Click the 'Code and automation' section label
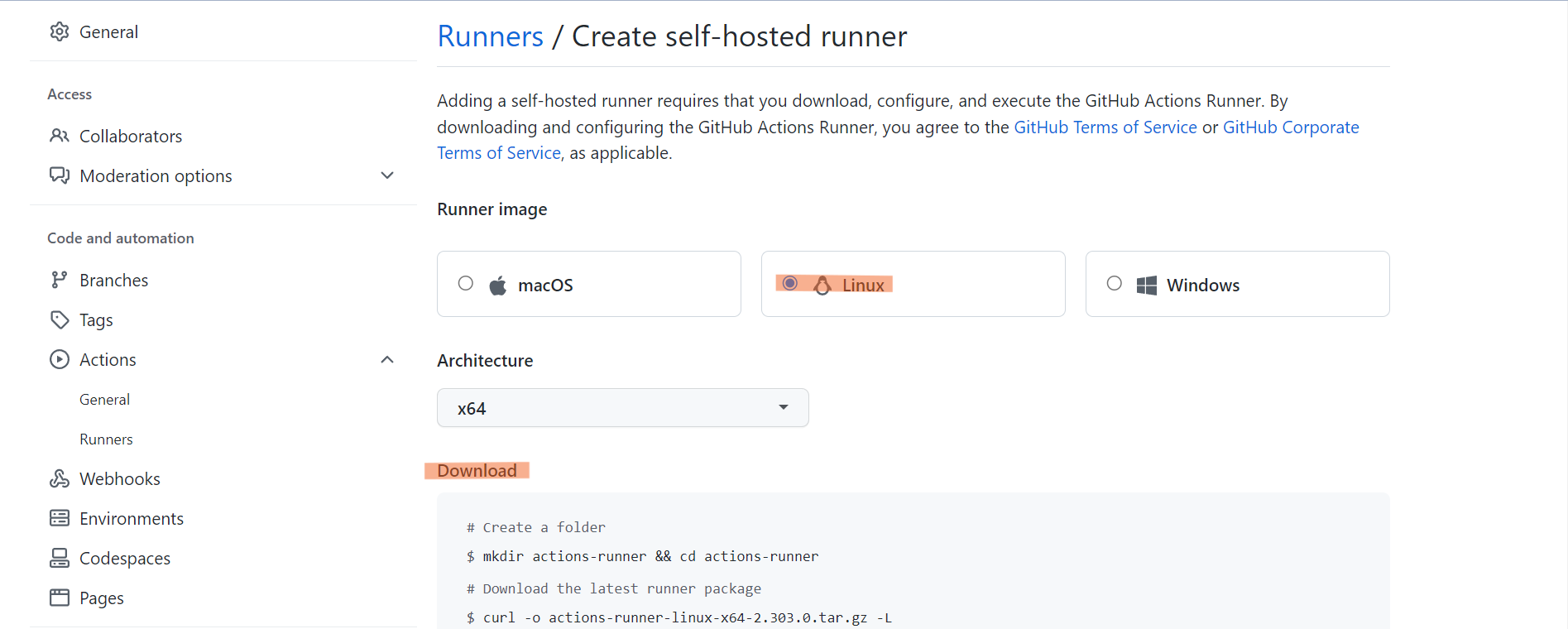Image resolution: width=1568 pixels, height=629 pixels. click(x=121, y=238)
